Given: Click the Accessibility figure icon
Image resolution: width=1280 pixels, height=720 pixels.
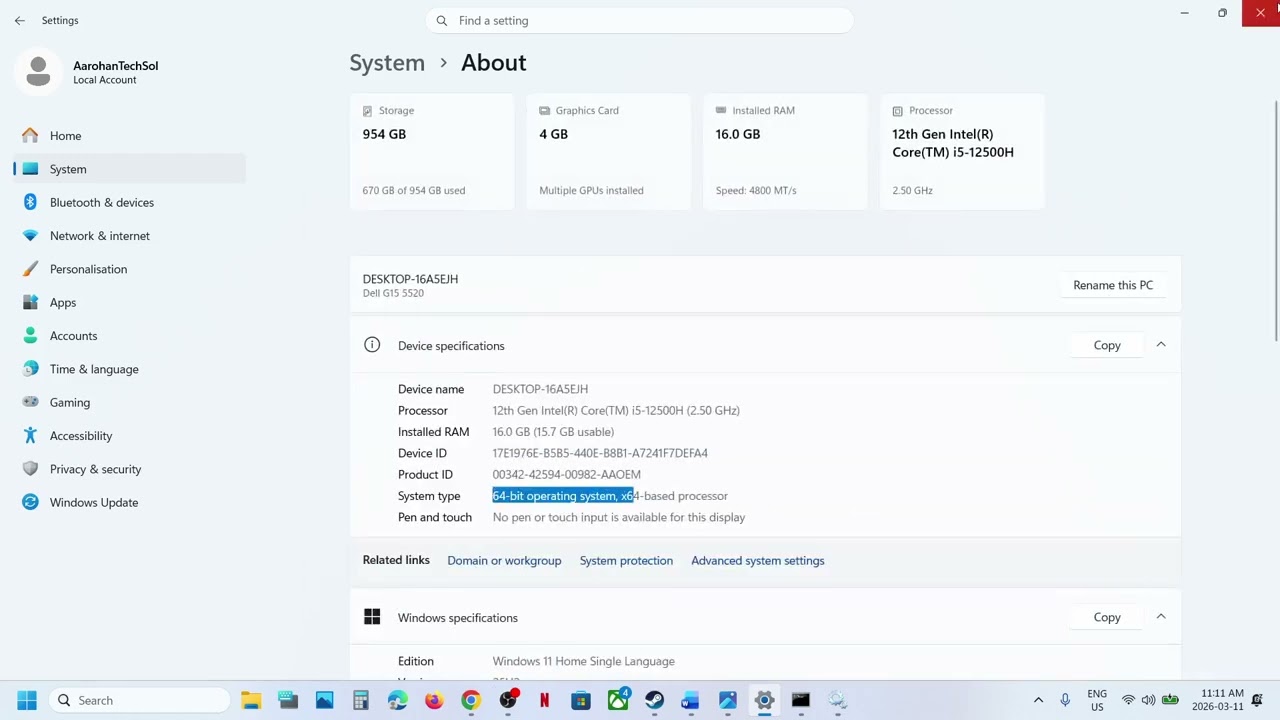Looking at the screenshot, I should (30, 436).
